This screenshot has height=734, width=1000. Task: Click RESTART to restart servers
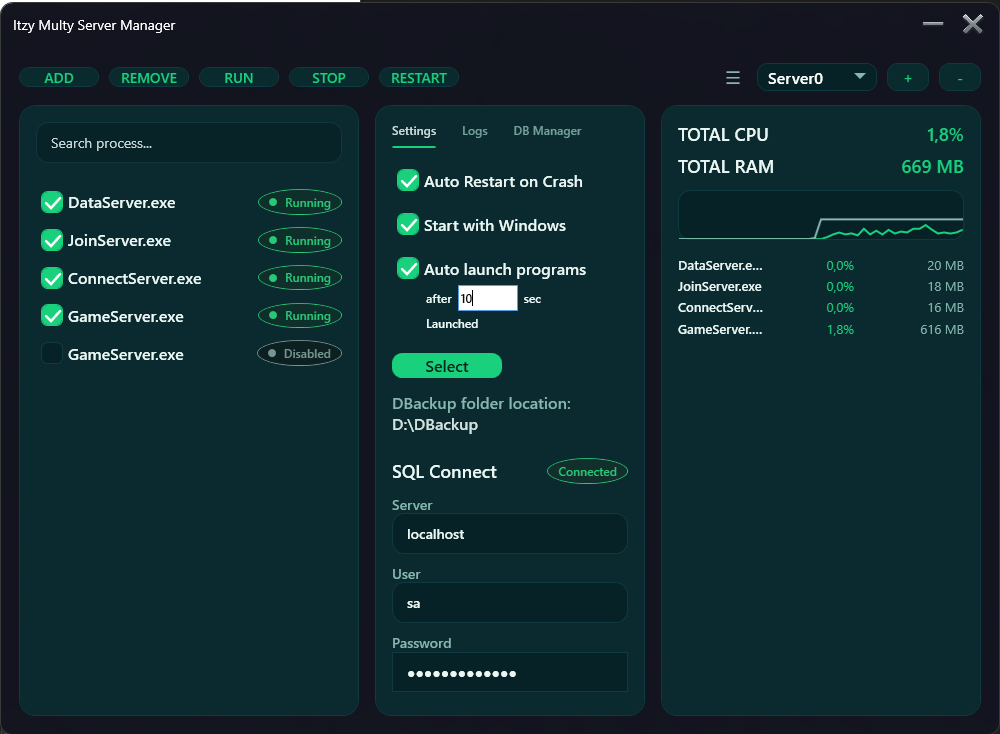click(x=418, y=77)
